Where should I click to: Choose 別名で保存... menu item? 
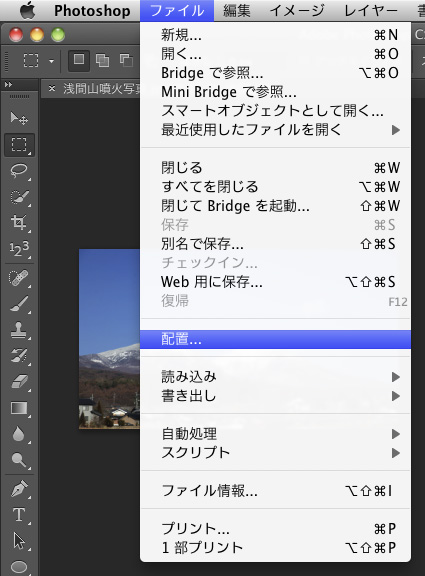click(275, 244)
